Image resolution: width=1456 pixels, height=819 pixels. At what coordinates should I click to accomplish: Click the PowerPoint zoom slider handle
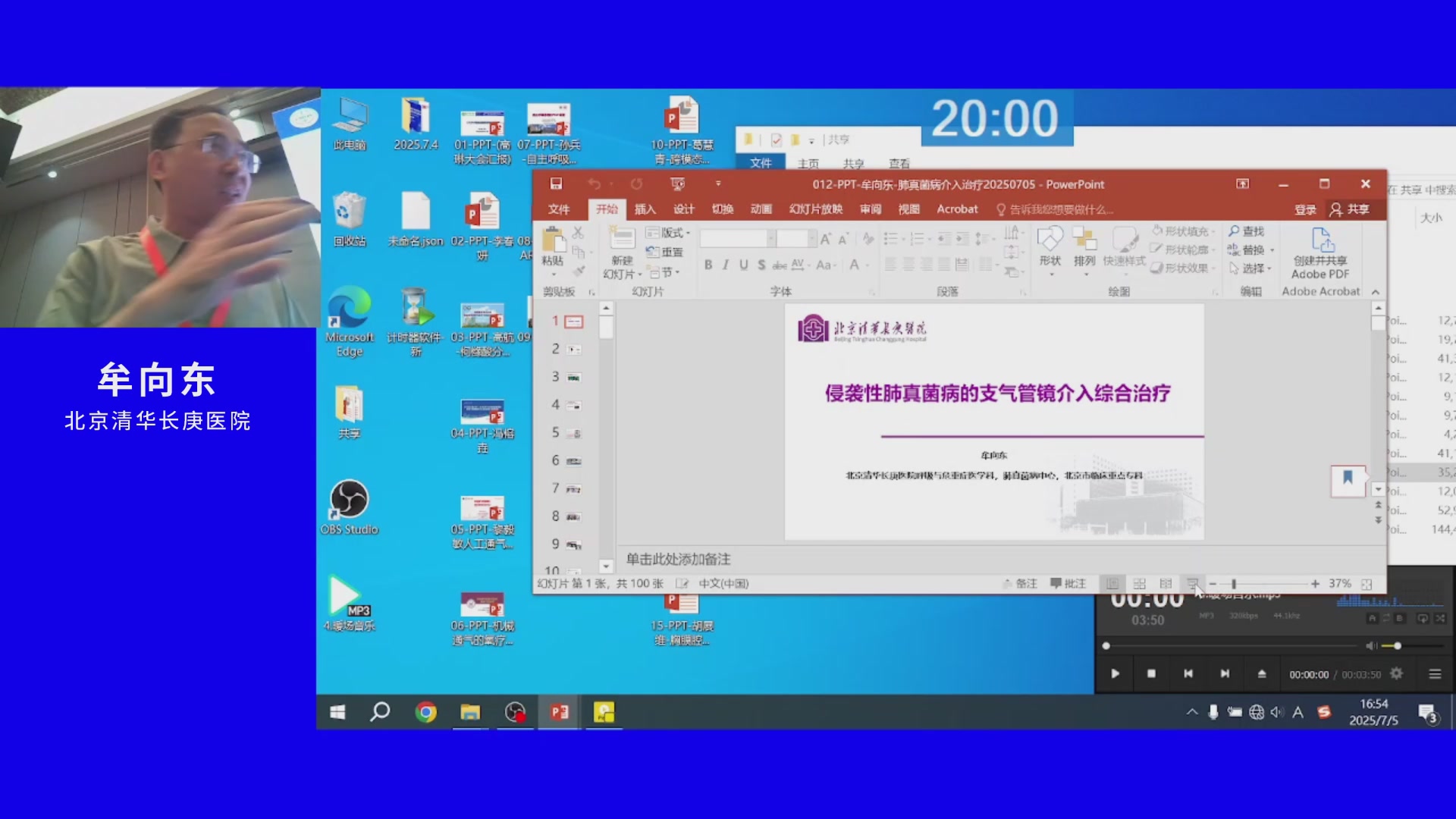click(1234, 584)
